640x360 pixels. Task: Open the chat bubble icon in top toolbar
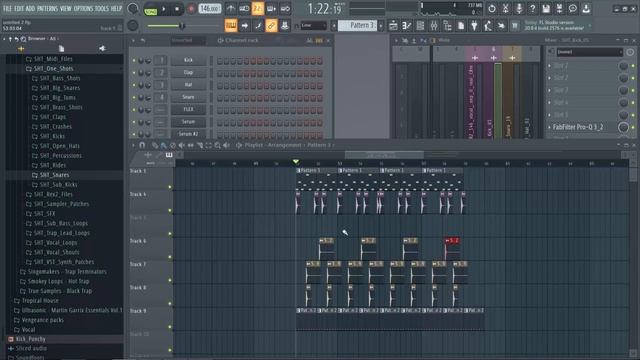click(x=573, y=9)
